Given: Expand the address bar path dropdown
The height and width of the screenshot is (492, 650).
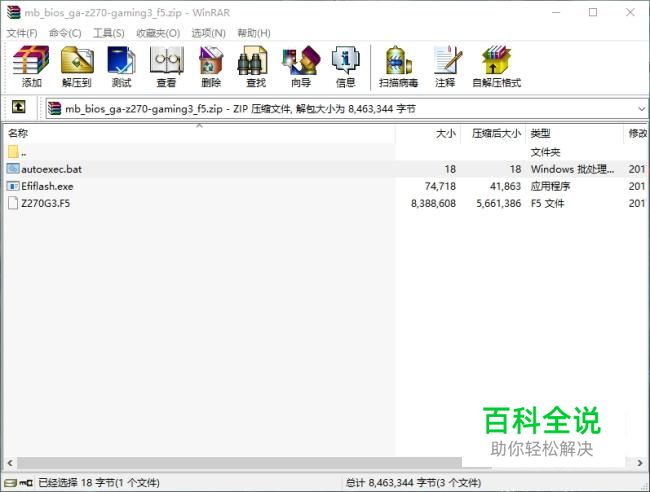Looking at the screenshot, I should click(x=641, y=109).
